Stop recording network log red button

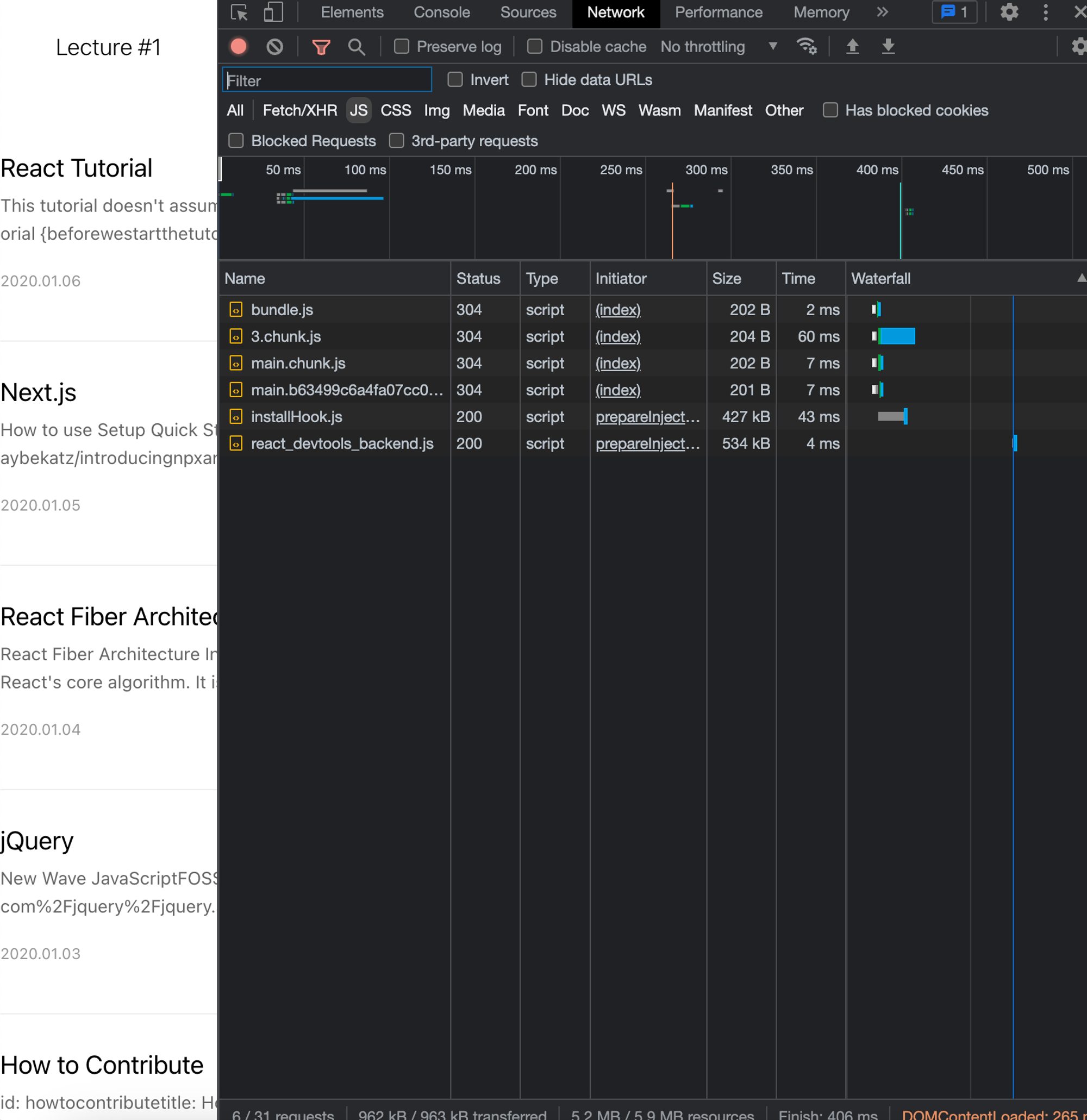239,47
